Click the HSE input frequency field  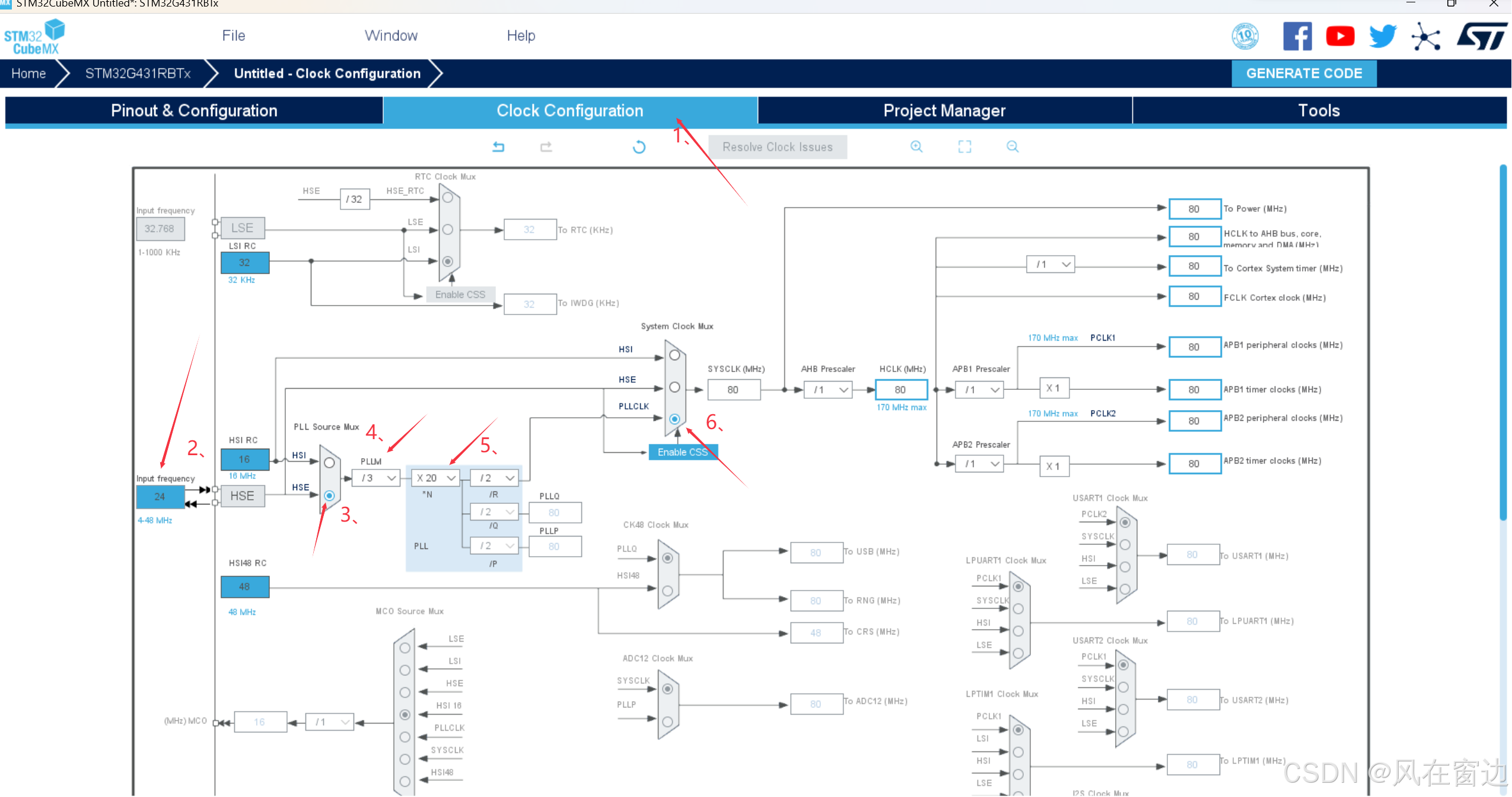(160, 497)
